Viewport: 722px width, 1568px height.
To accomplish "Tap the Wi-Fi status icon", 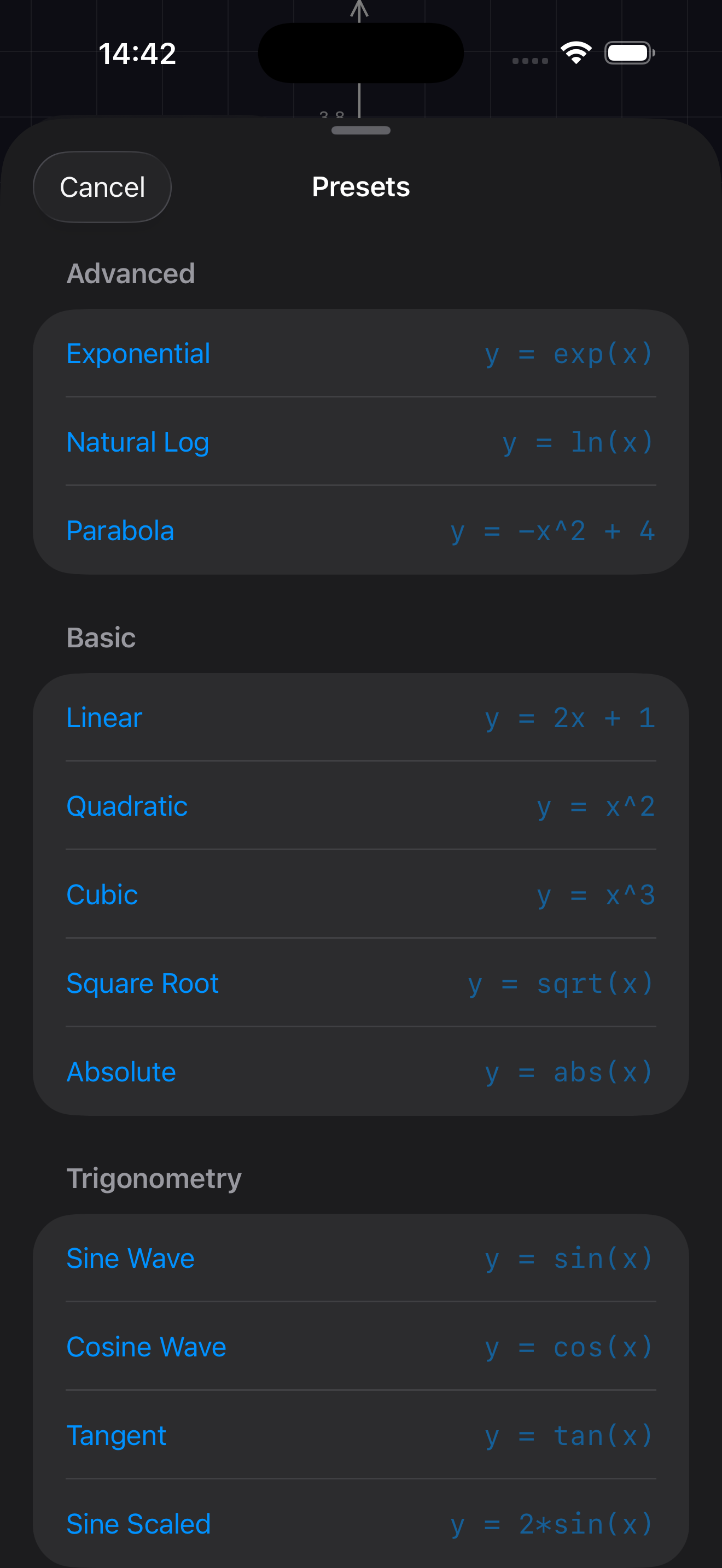I will point(576,53).
